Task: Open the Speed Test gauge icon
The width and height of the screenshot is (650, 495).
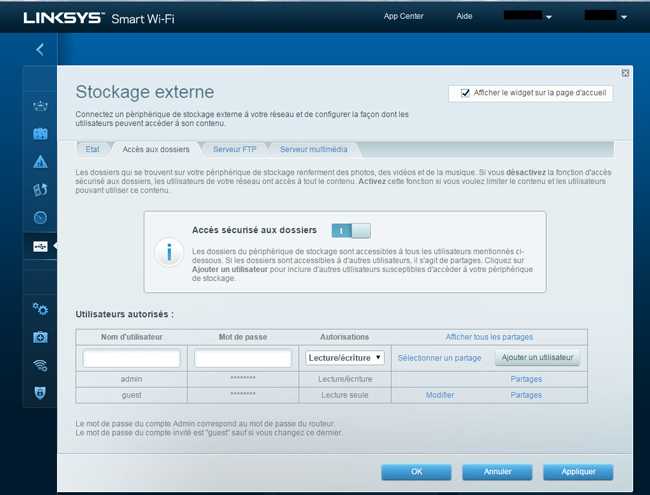Action: (x=40, y=218)
